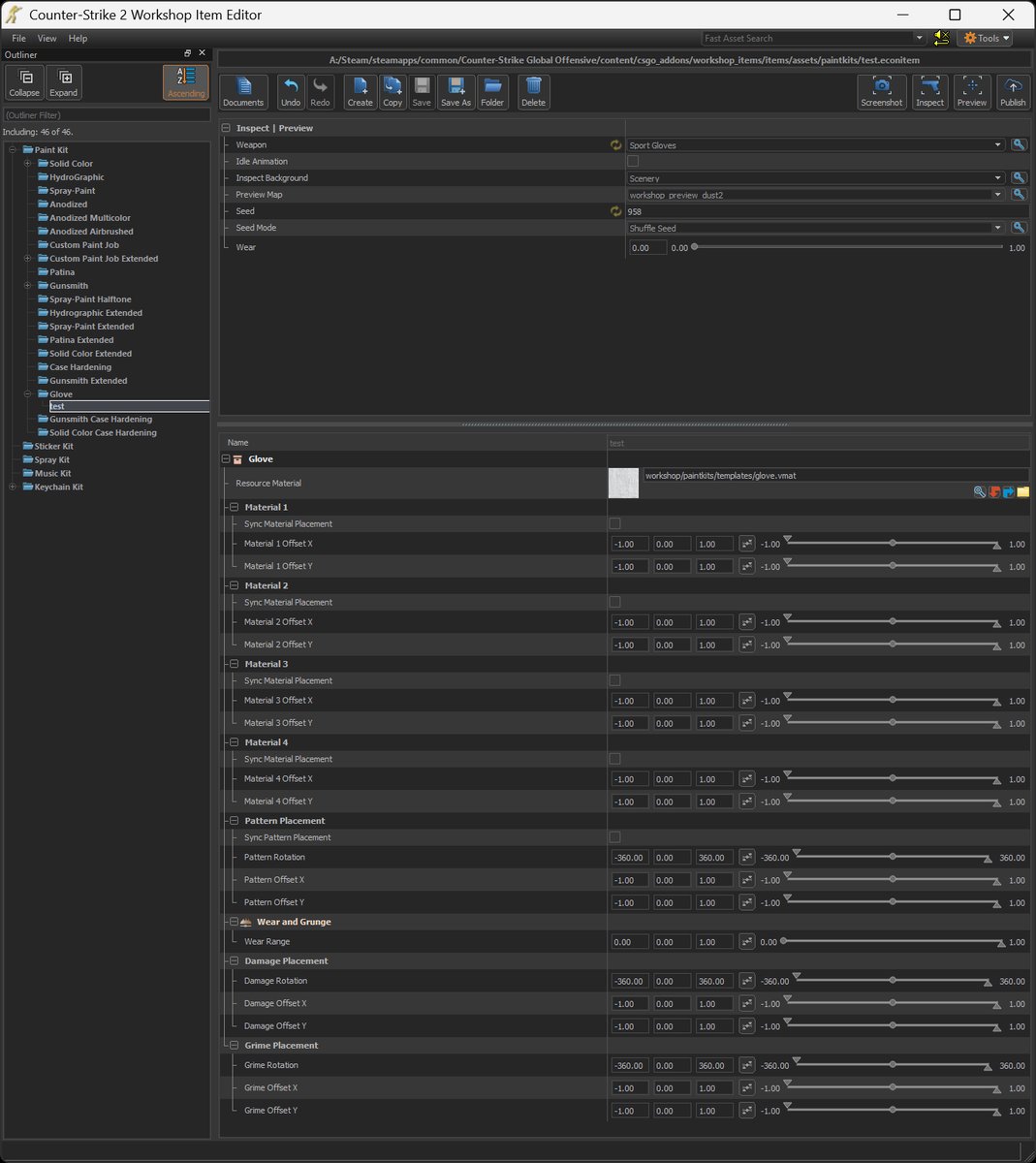This screenshot has width=1036, height=1163.
Task: Click the Seed value field showing 958
Action: (827, 211)
